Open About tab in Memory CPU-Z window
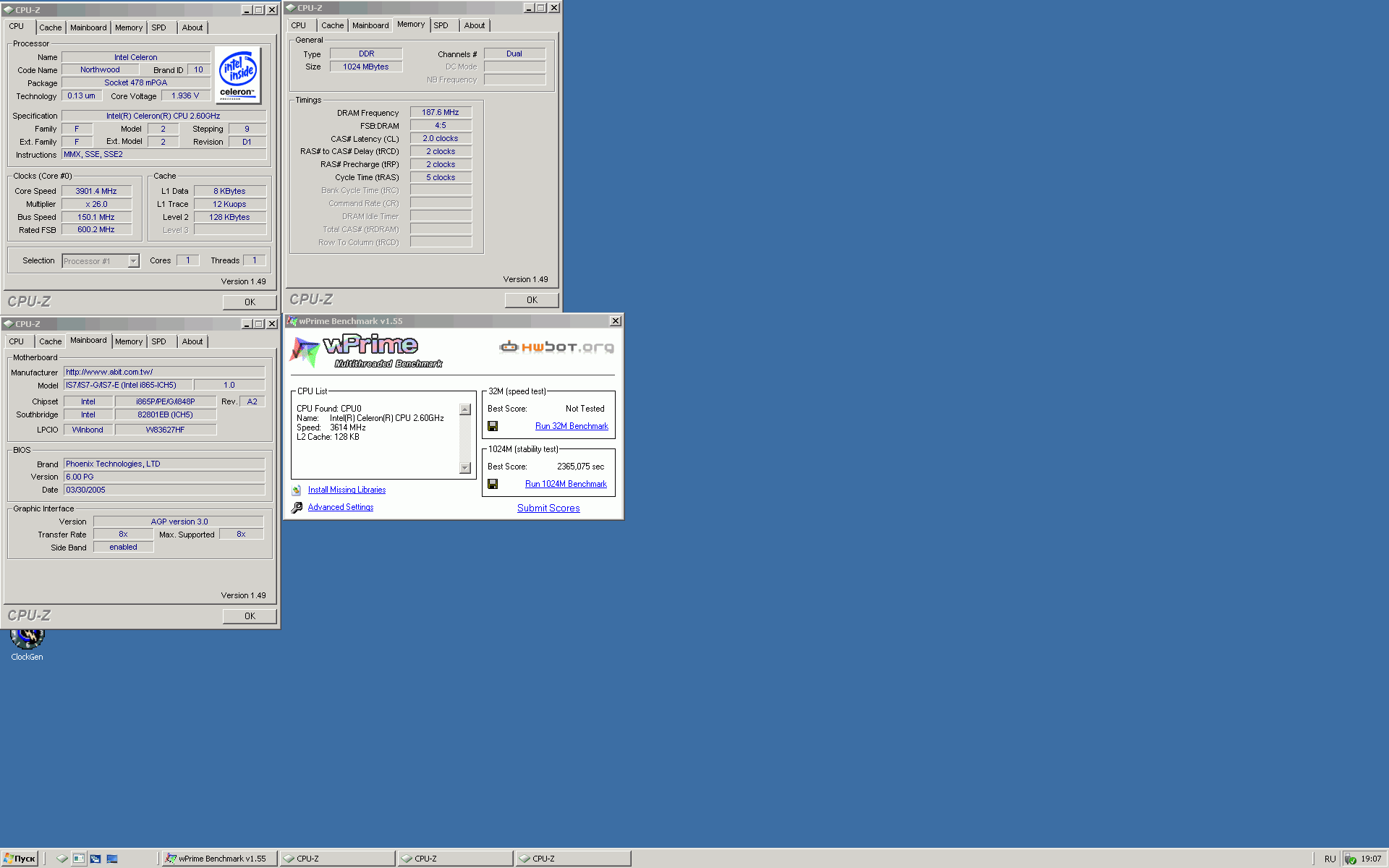The image size is (1389, 868). coord(475,25)
